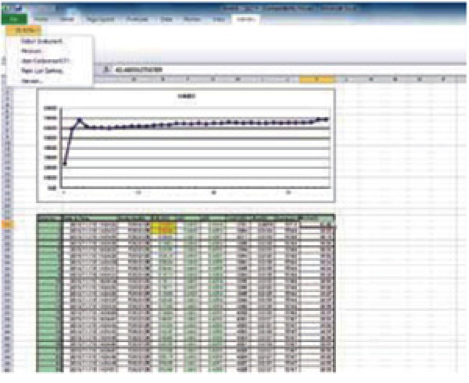The image size is (469, 383).
Task: Open the Page Layout ribbon tab
Action: (100, 19)
